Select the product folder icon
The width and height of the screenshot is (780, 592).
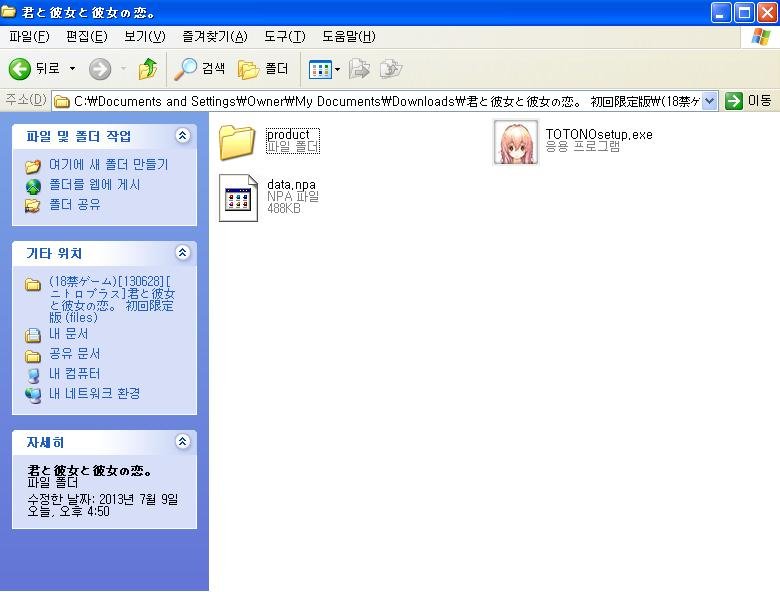[x=237, y=142]
